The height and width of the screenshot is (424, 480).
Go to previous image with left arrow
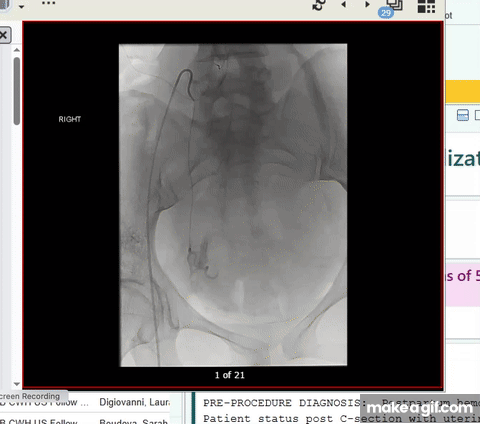(x=344, y=5)
